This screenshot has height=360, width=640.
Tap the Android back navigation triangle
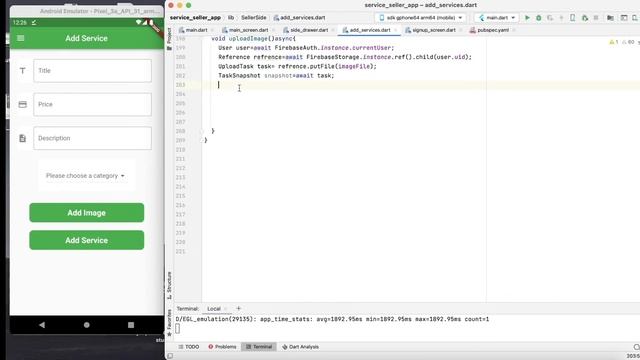pos(42,325)
